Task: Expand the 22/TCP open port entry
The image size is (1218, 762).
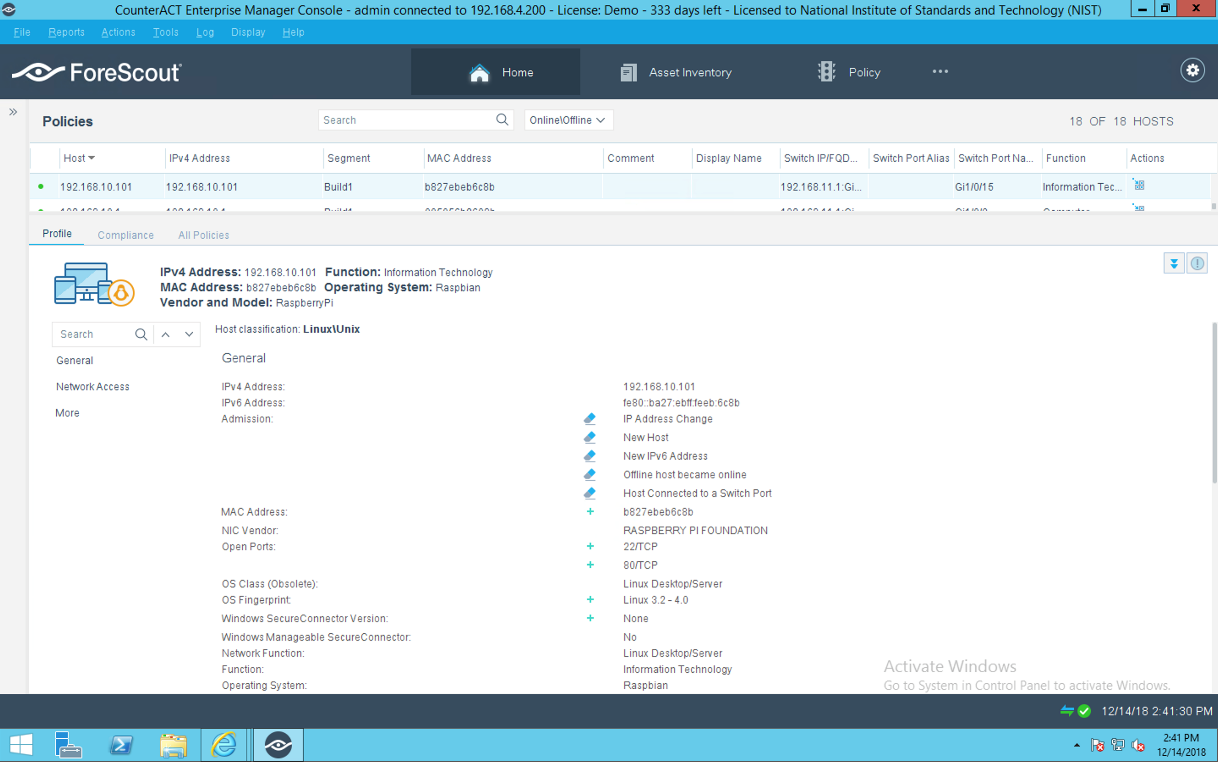Action: point(590,547)
